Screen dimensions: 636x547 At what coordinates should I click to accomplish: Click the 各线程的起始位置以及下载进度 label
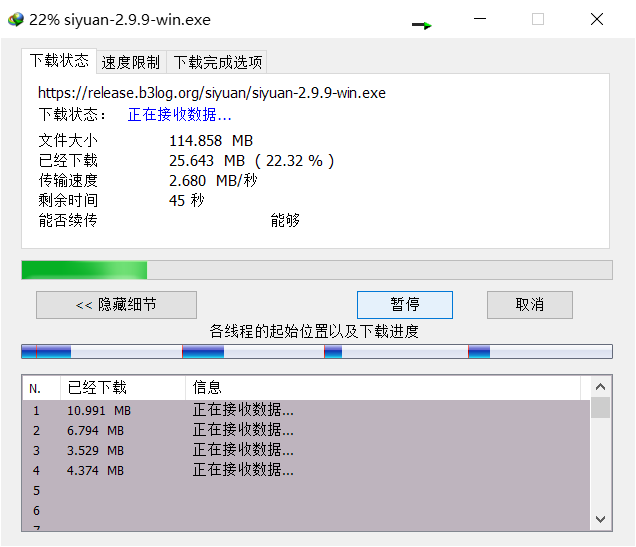pos(314,331)
